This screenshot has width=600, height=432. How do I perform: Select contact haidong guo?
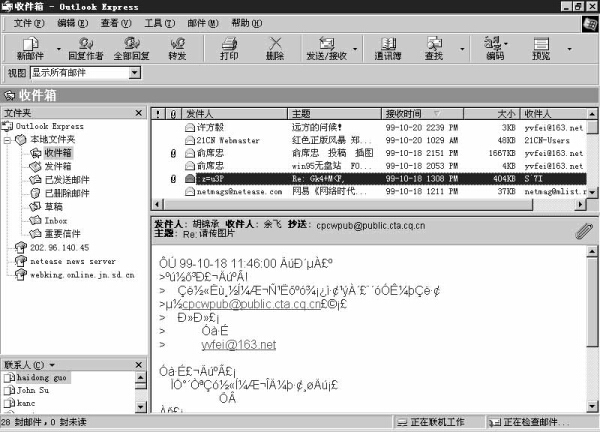[x=36, y=378]
